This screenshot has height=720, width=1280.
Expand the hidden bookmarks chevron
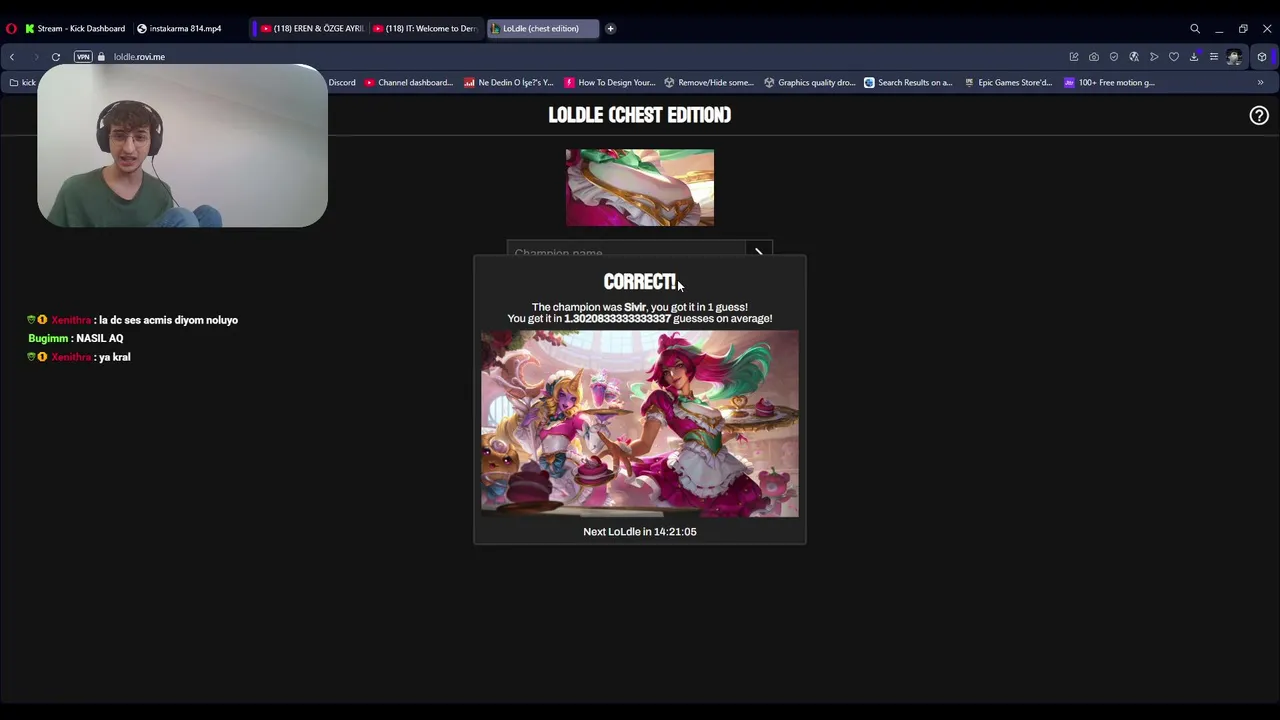(1260, 83)
